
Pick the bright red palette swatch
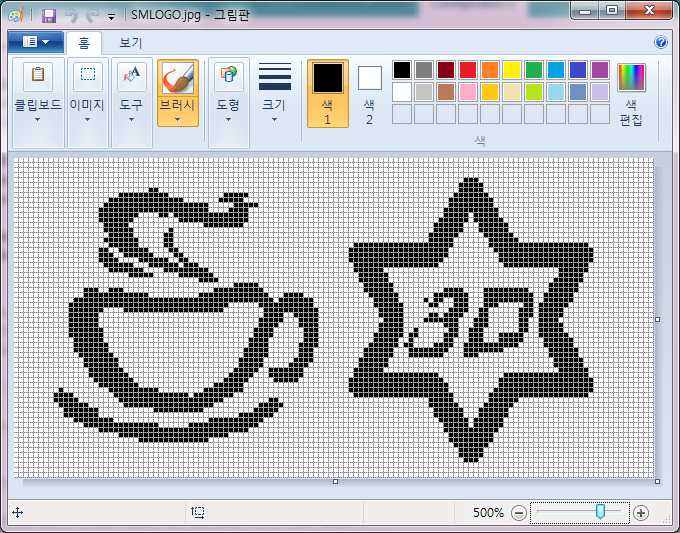click(x=468, y=70)
